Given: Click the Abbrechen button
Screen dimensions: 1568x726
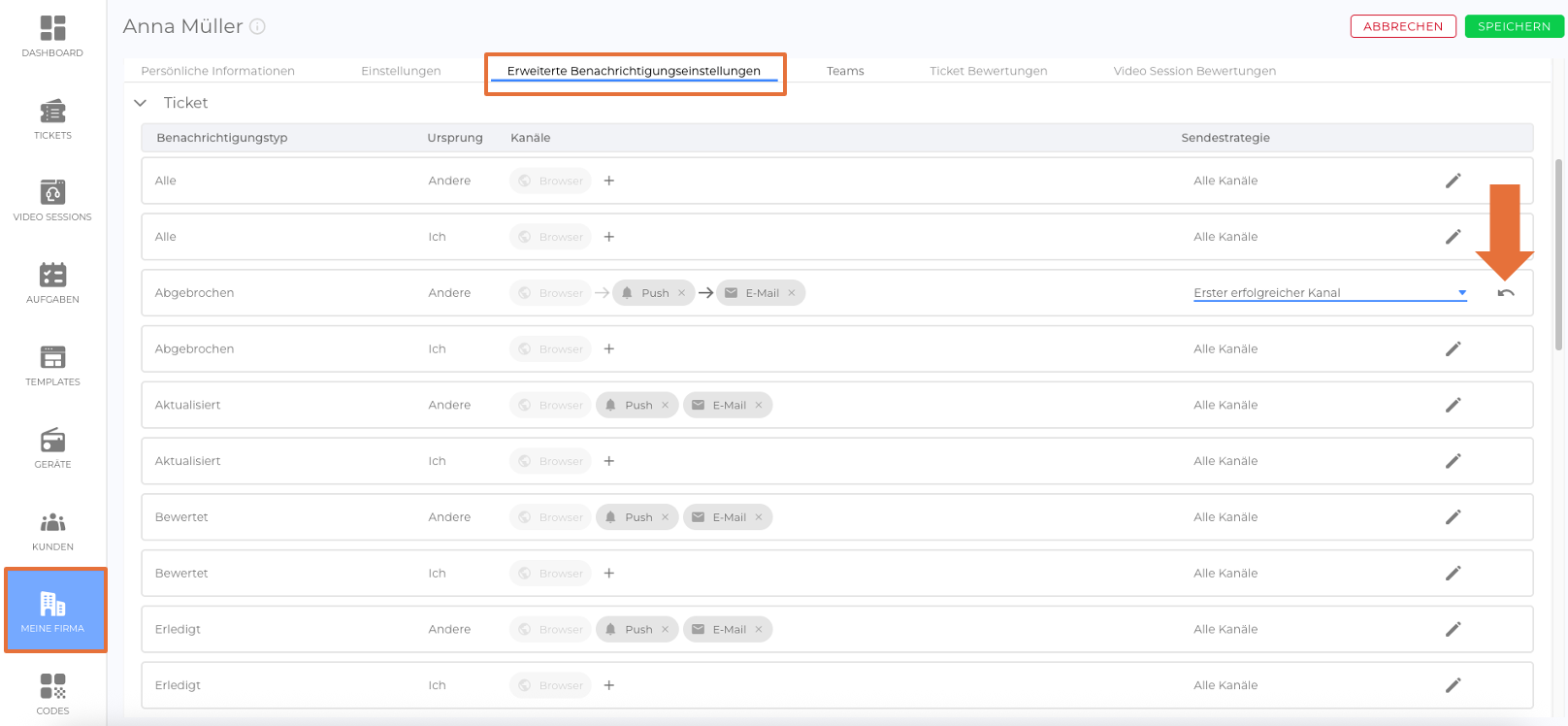Looking at the screenshot, I should tap(1402, 26).
